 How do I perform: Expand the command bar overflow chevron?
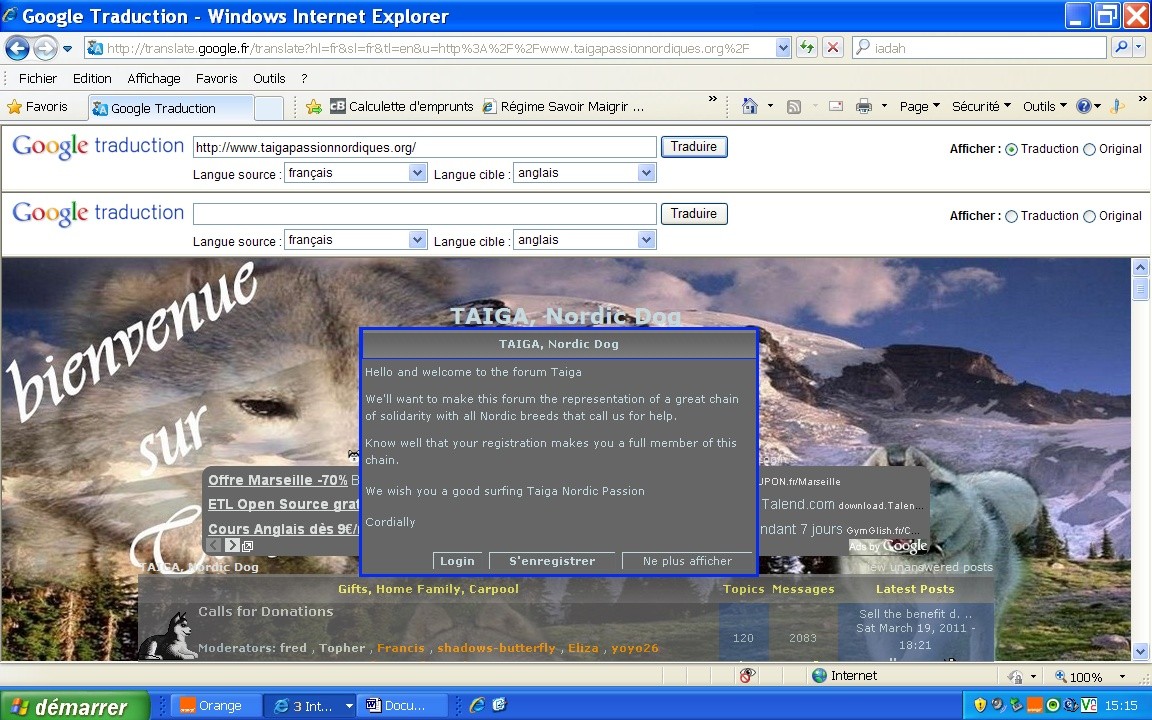pos(1142,98)
